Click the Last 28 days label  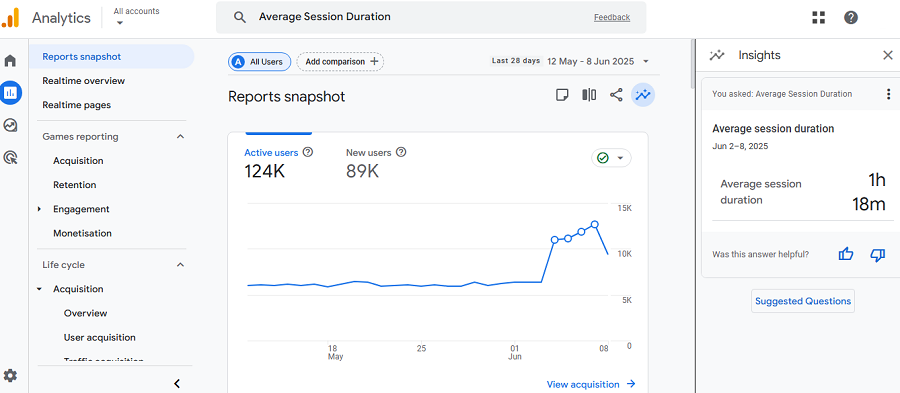(516, 61)
